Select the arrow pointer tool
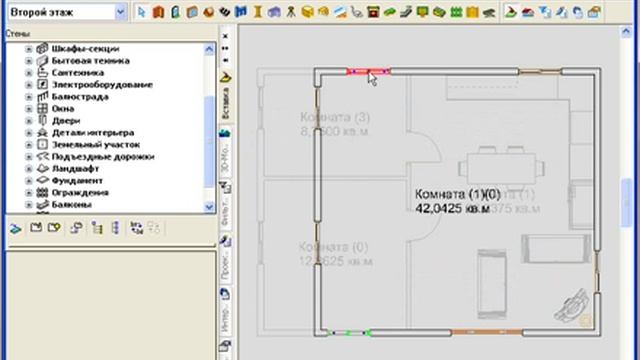 [x=141, y=12]
